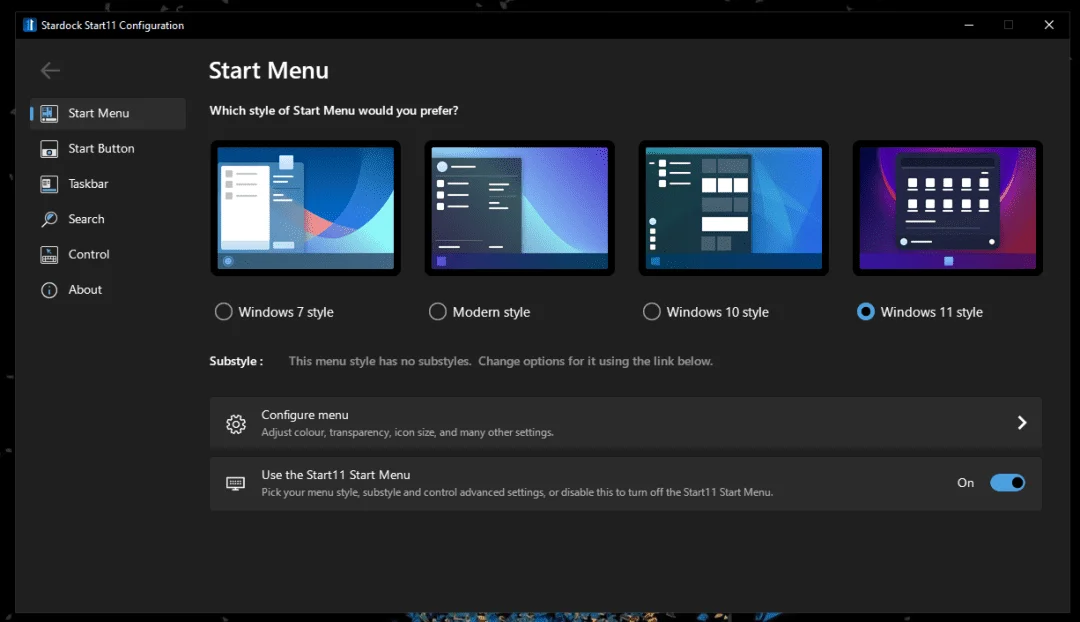
Task: Click the Substyle label
Action: (236, 361)
